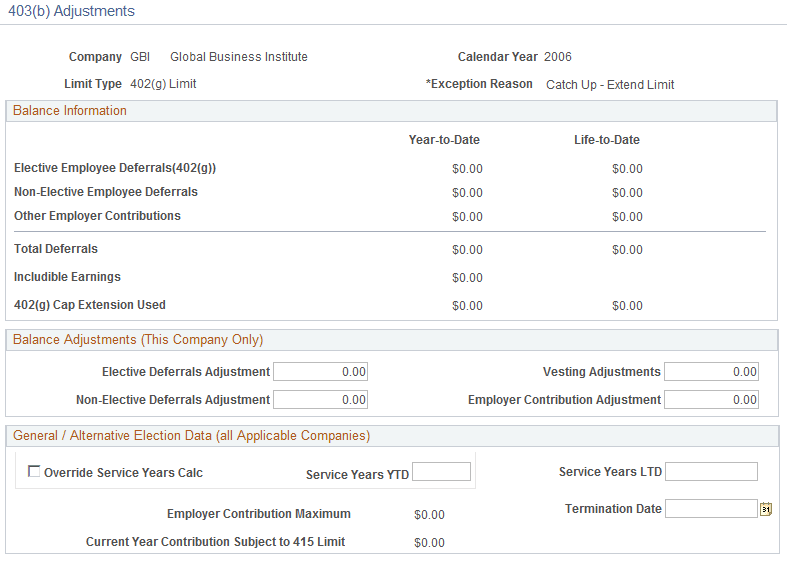Select the Balance Adjustments (This Company Only) header
787x562 pixels.
[x=138, y=340]
